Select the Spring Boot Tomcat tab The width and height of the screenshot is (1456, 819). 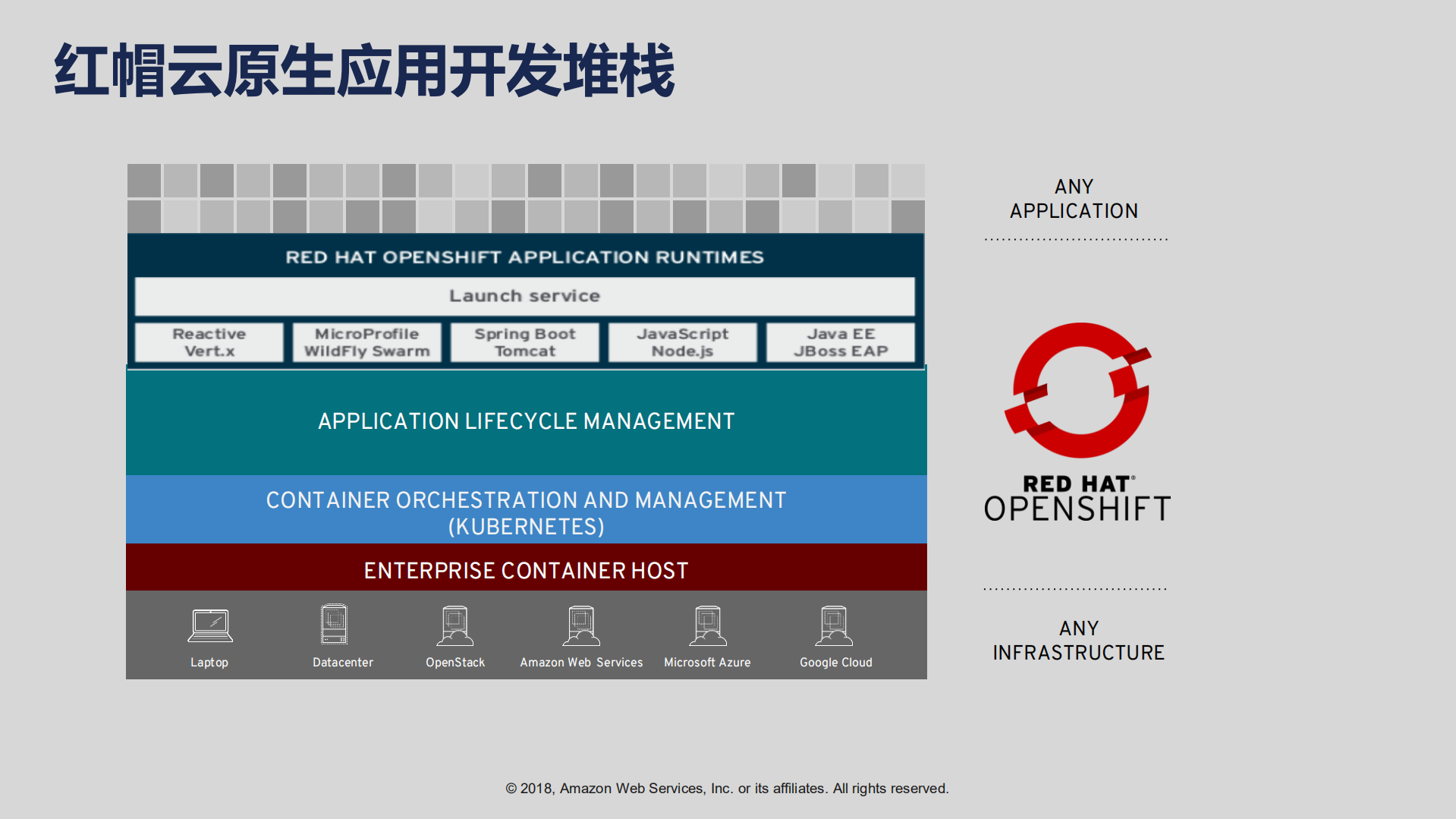[x=524, y=342]
